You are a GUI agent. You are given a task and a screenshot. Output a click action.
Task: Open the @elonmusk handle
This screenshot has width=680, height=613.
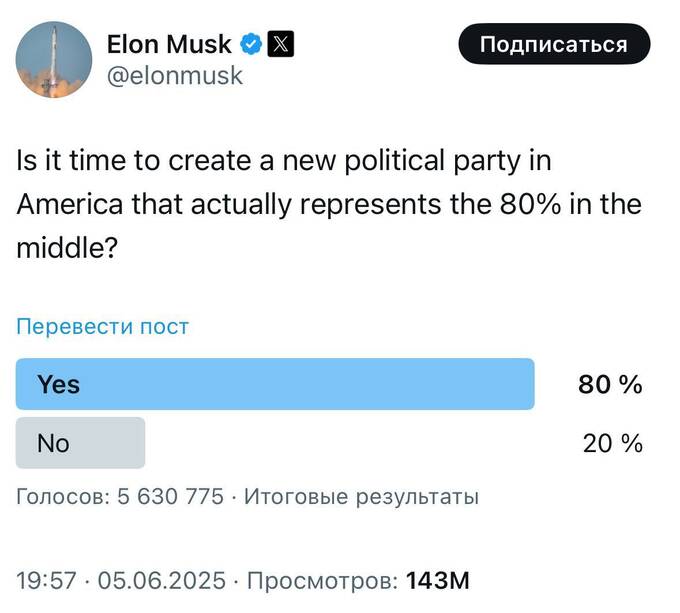(x=175, y=76)
